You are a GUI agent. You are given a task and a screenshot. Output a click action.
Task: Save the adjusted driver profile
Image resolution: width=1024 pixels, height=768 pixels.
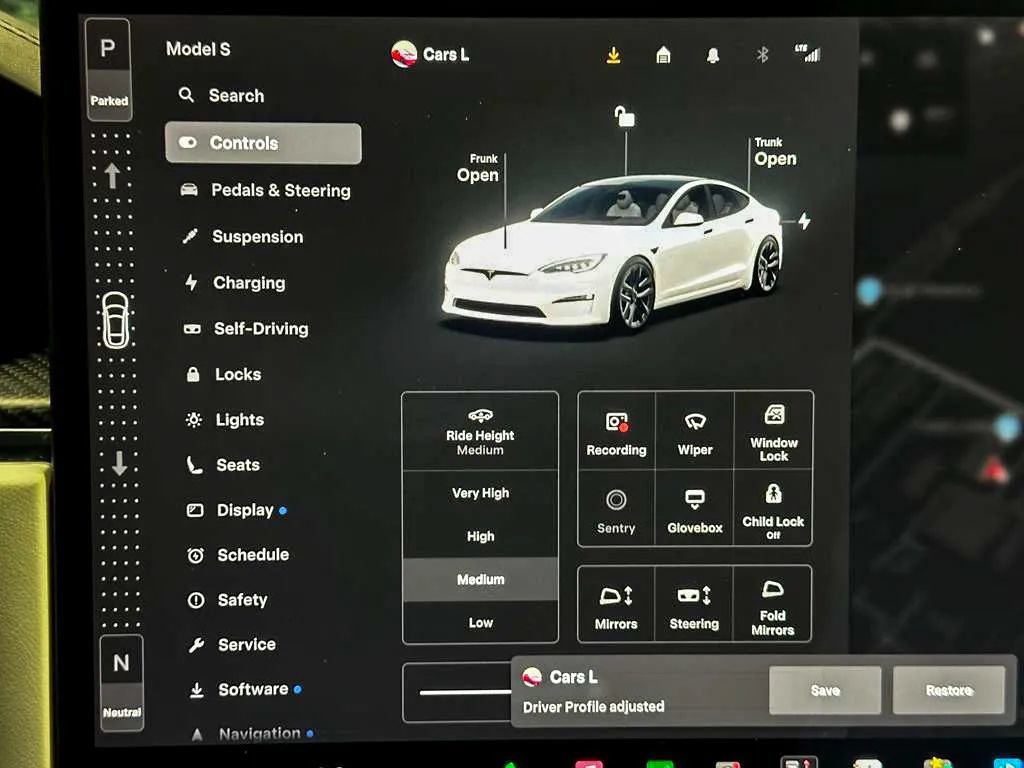click(825, 690)
